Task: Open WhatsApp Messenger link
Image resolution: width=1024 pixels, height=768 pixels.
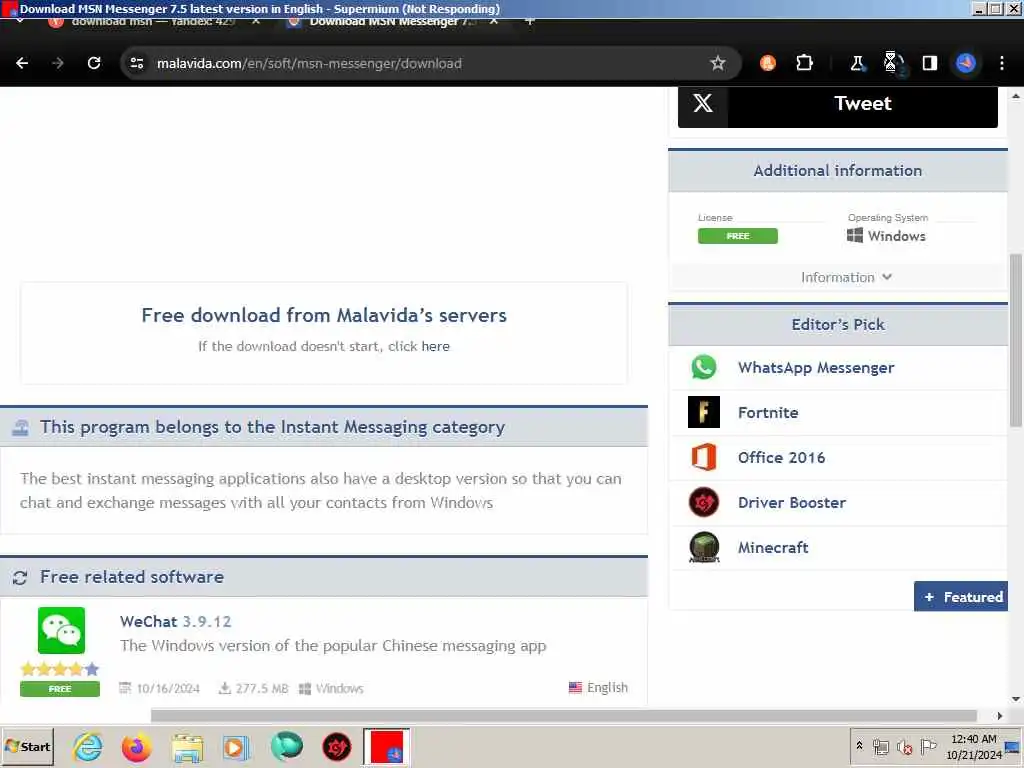Action: click(816, 368)
